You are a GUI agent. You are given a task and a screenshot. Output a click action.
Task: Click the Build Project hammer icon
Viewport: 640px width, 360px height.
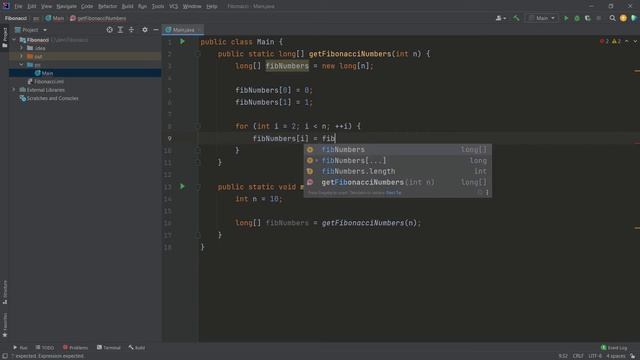point(516,18)
